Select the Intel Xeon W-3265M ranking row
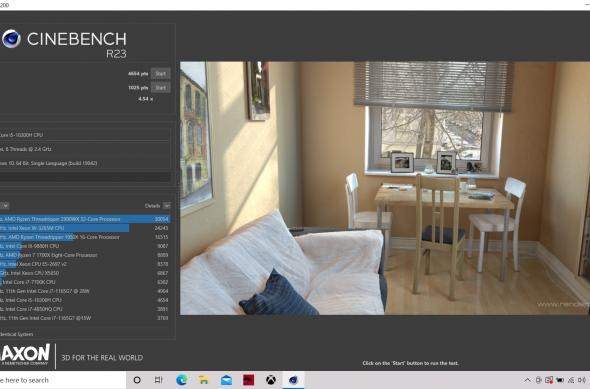590x389 pixels. [85, 228]
